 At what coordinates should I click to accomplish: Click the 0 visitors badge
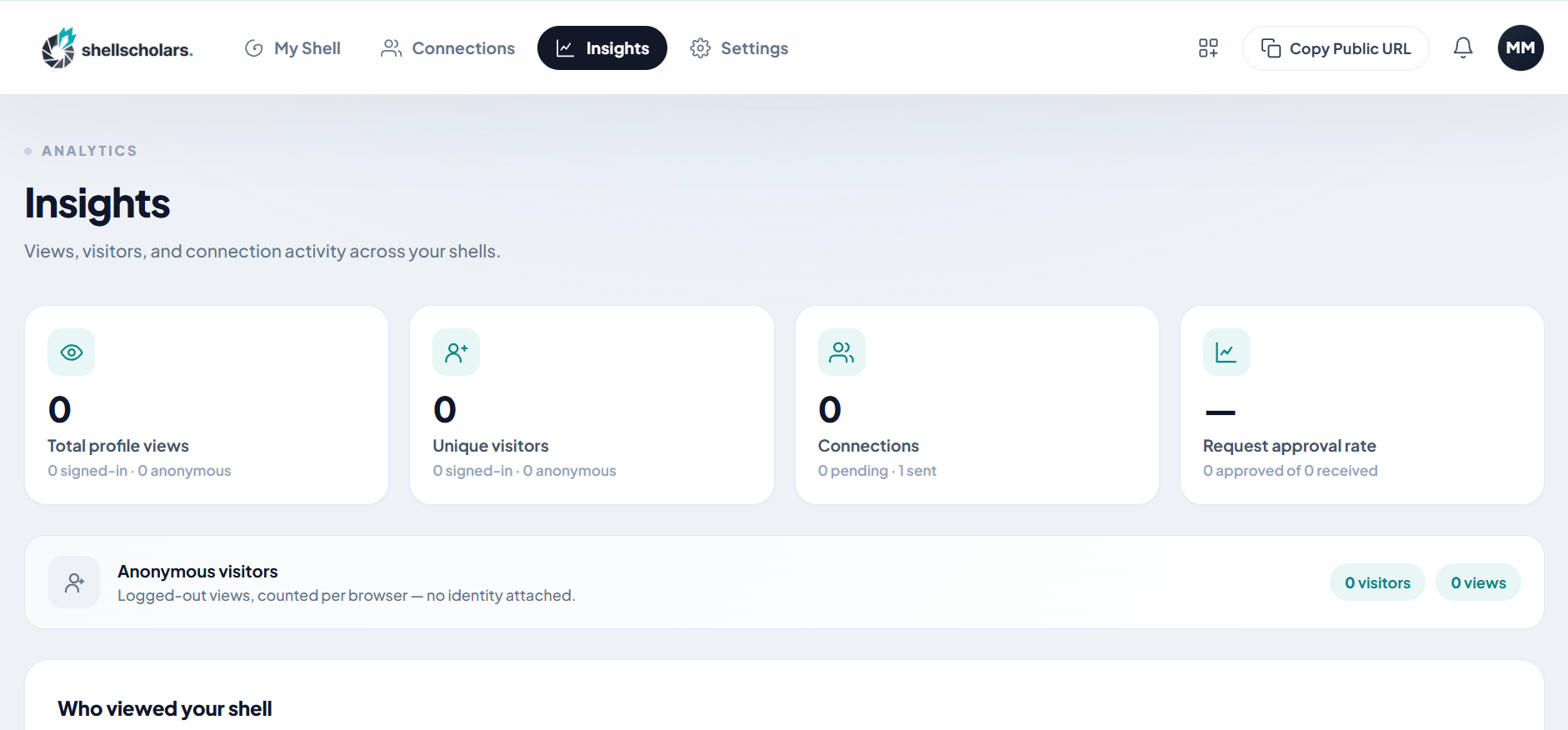coord(1377,582)
